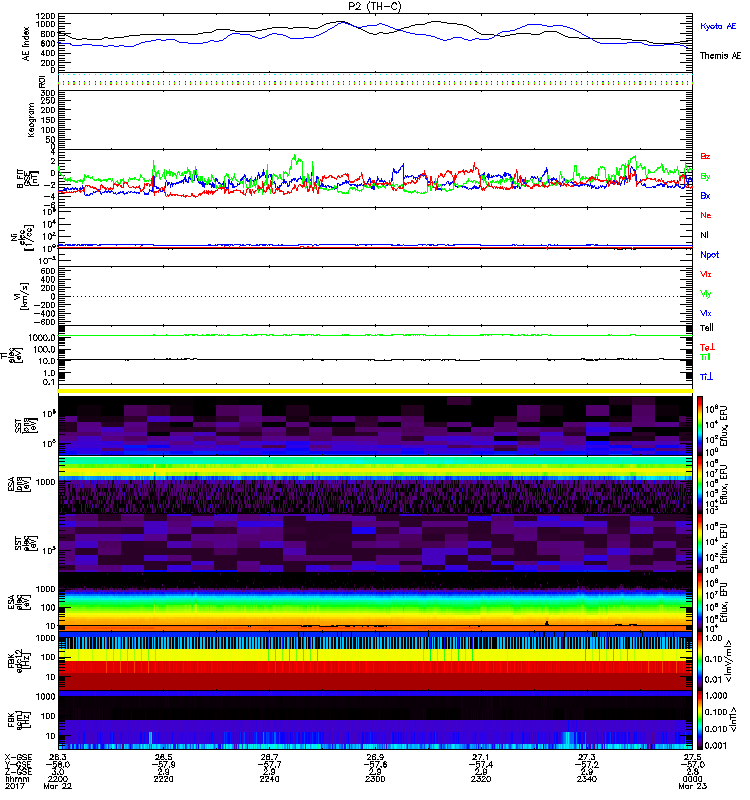Click the black Ni density legend label

[x=704, y=235]
